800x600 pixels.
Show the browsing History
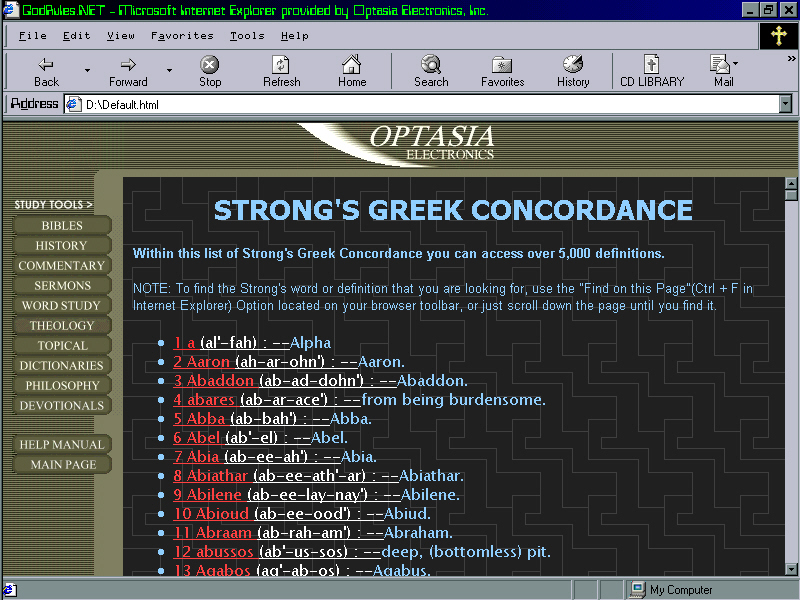tap(573, 66)
